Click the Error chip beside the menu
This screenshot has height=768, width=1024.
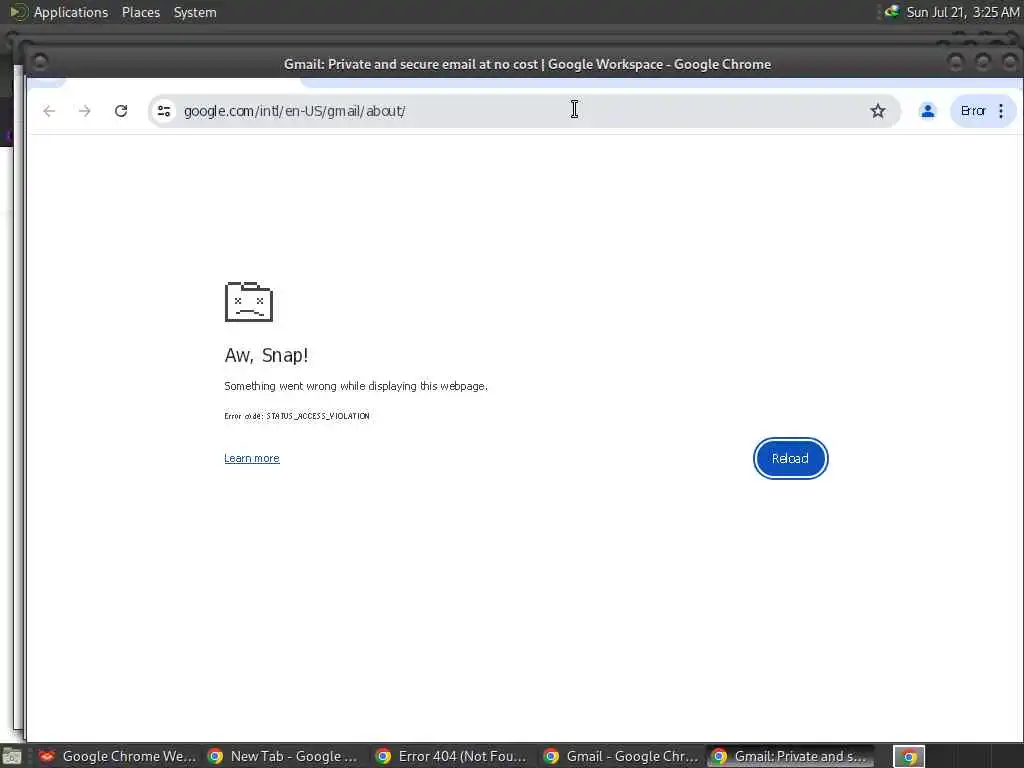(x=972, y=111)
